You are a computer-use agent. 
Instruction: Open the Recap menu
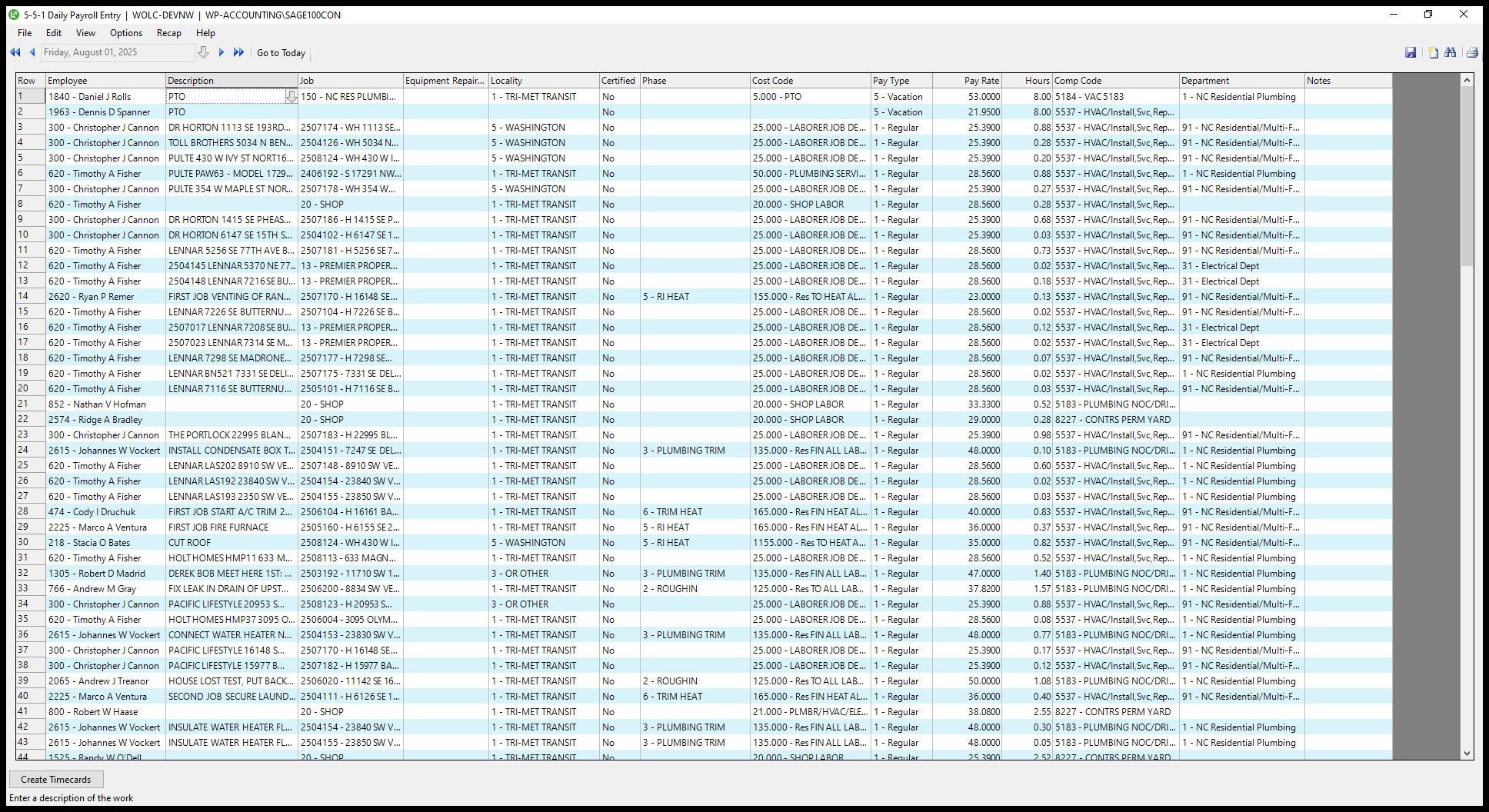[168, 33]
